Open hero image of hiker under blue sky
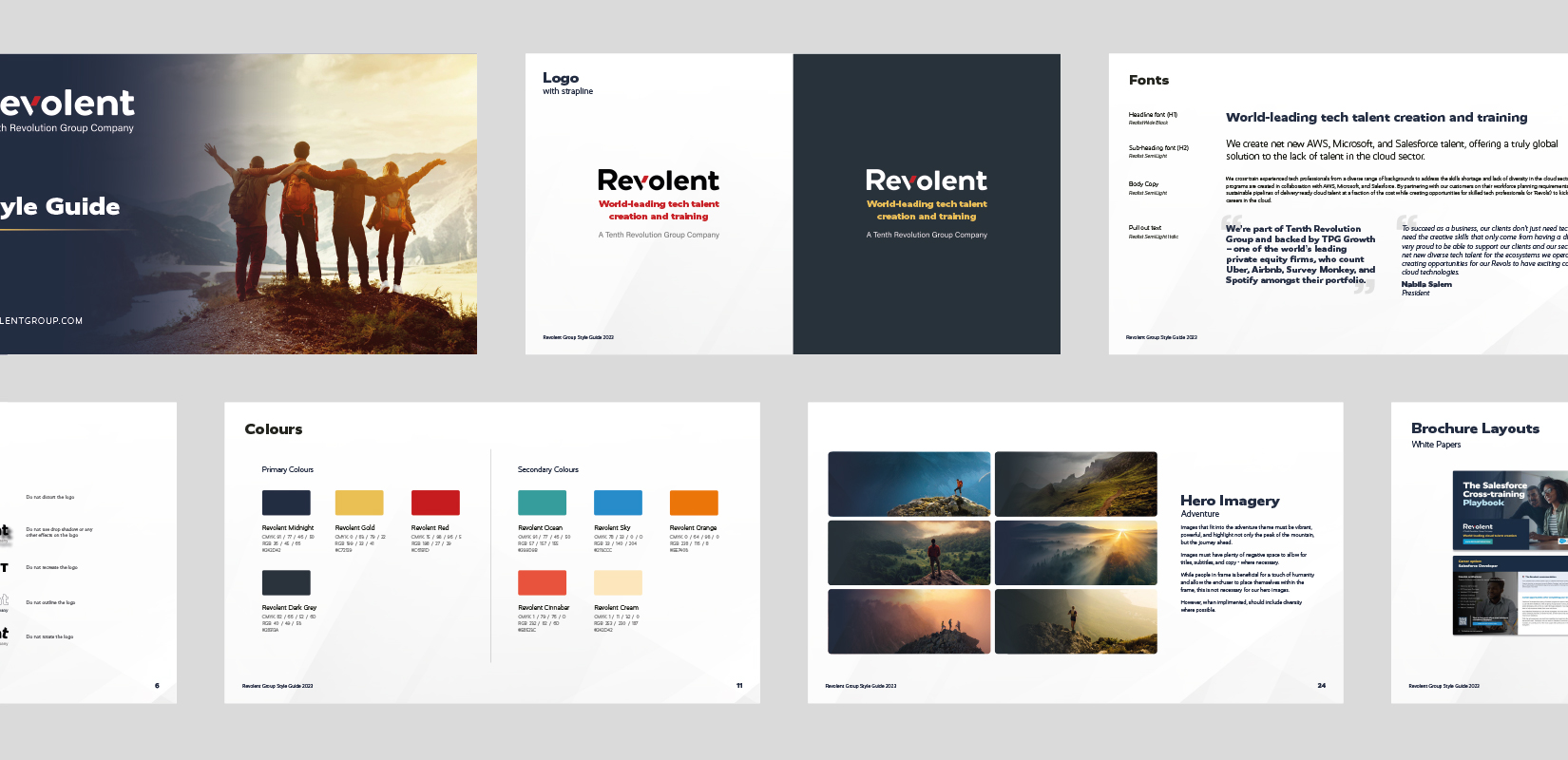The image size is (1568, 760). (x=909, y=484)
